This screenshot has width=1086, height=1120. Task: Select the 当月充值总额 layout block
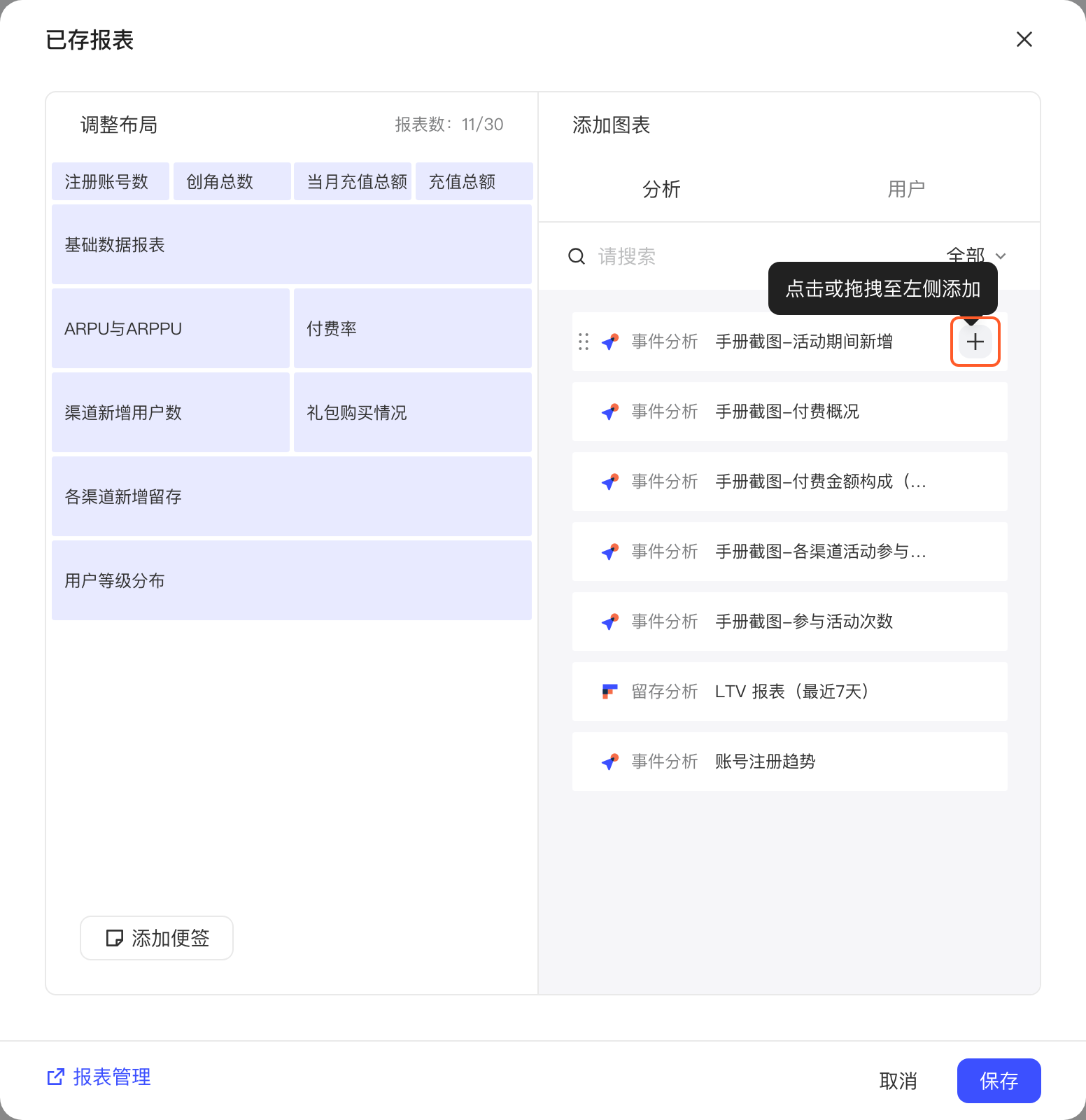point(353,181)
